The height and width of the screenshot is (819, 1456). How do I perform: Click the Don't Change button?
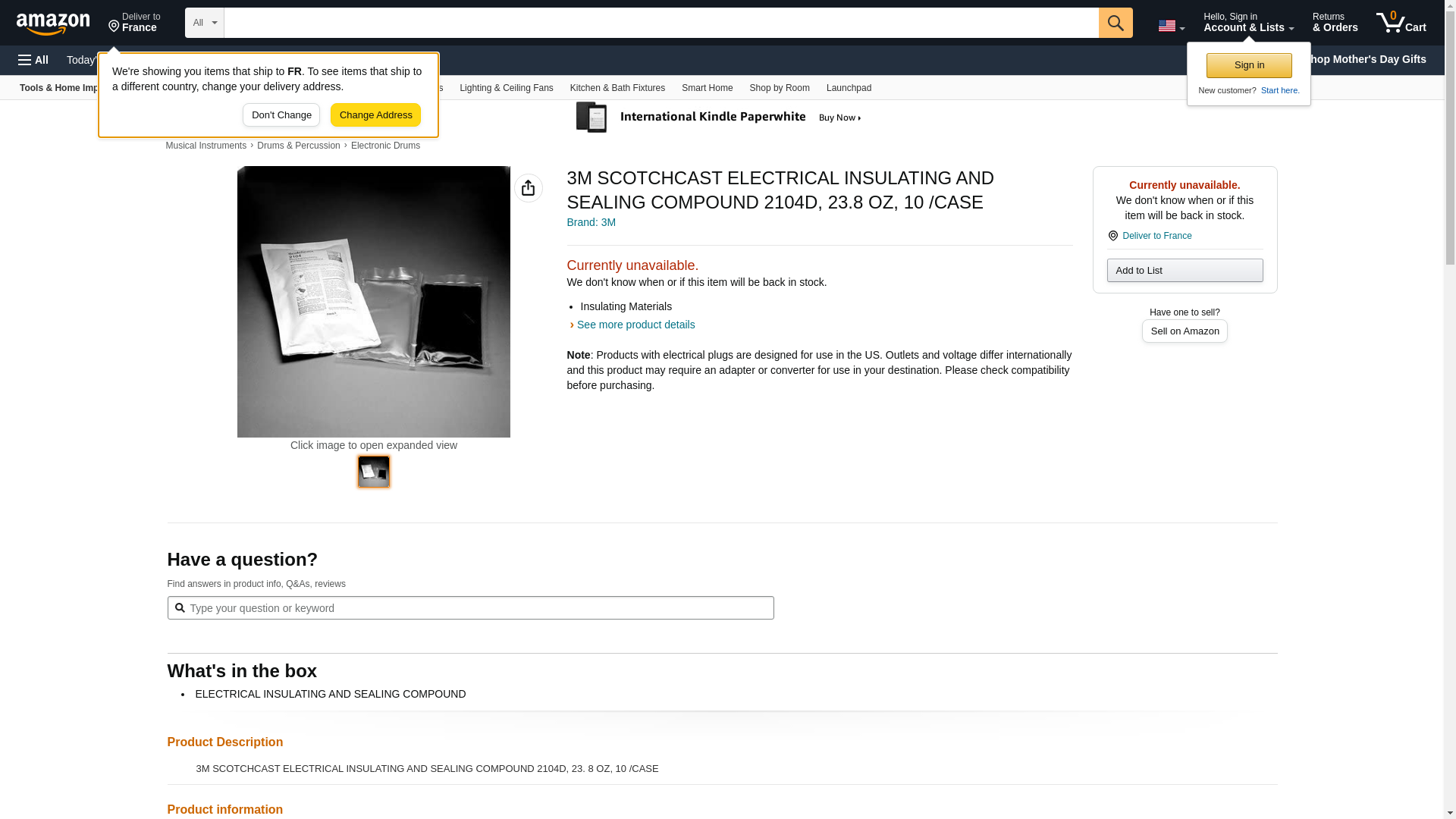(x=281, y=115)
